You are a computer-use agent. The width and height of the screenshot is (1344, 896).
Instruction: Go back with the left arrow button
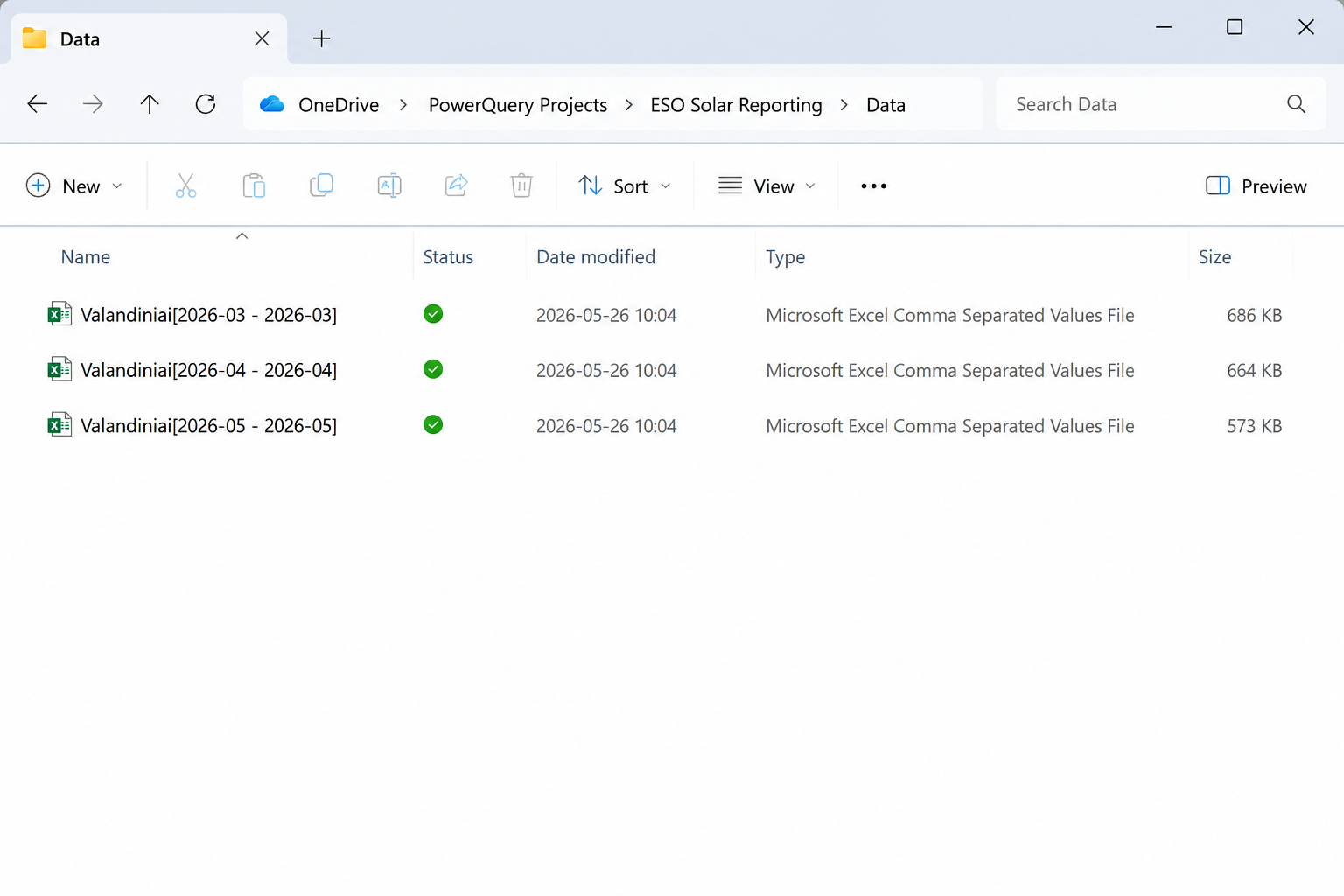pyautogui.click(x=37, y=104)
